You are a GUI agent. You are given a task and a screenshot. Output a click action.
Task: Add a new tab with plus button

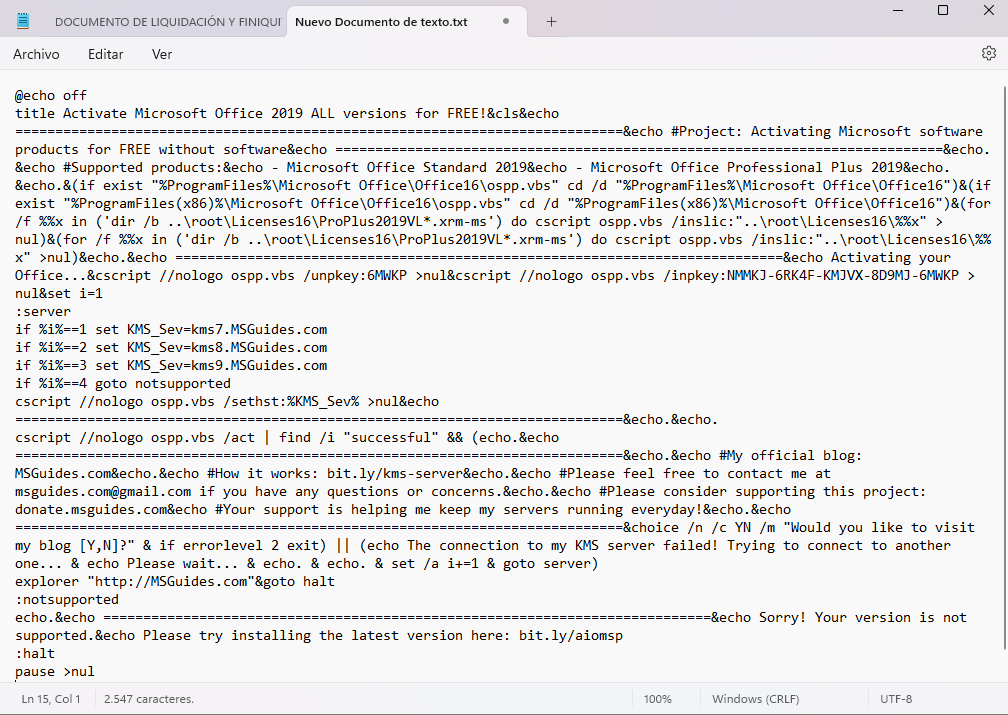(551, 21)
